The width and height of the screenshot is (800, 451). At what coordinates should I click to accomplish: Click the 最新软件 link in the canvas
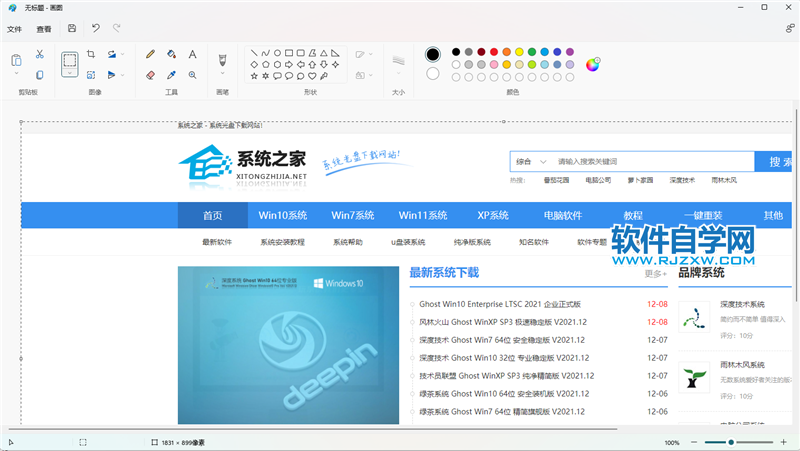pyautogui.click(x=217, y=242)
